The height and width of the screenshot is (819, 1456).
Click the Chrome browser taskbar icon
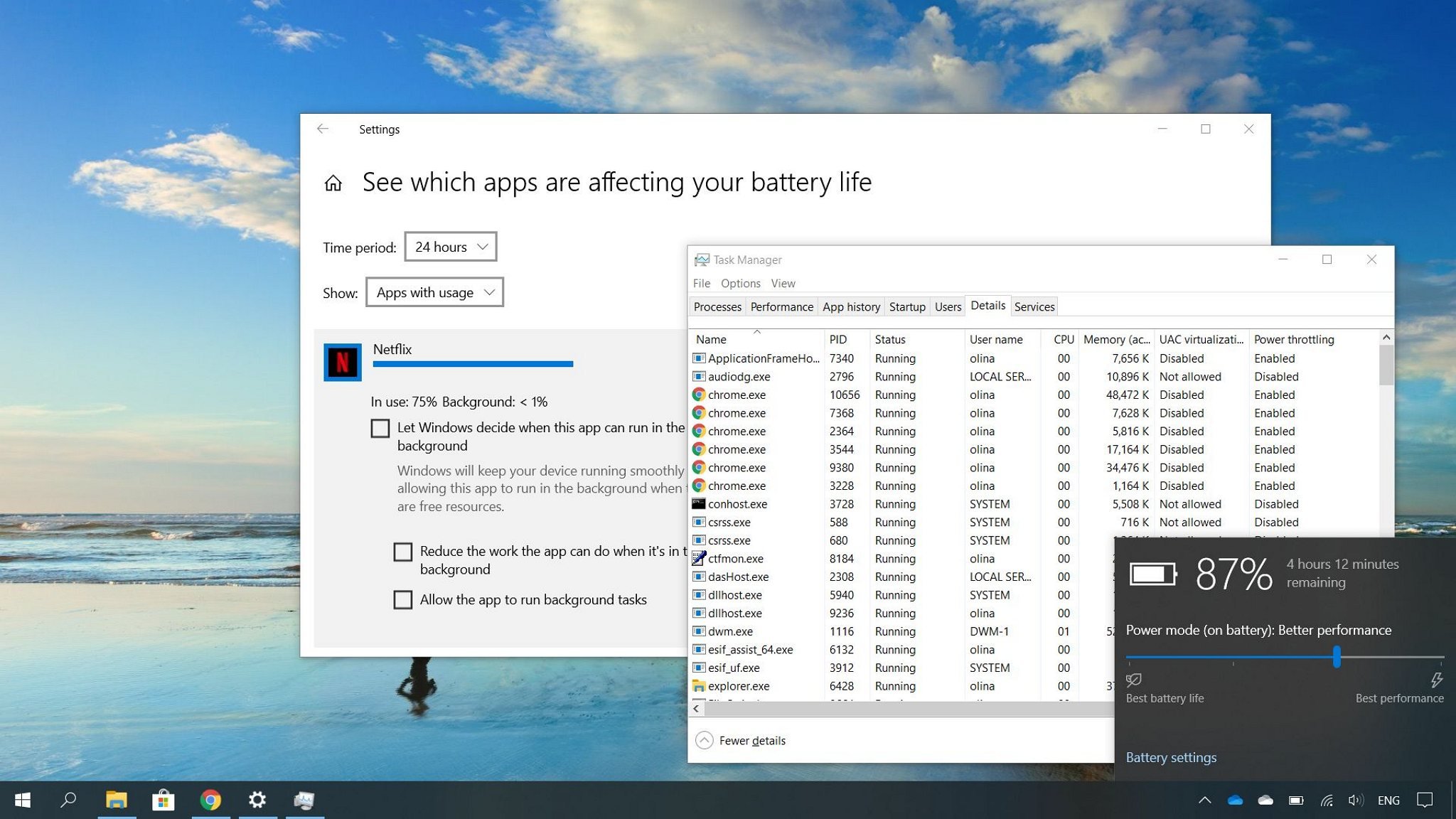pyautogui.click(x=210, y=799)
